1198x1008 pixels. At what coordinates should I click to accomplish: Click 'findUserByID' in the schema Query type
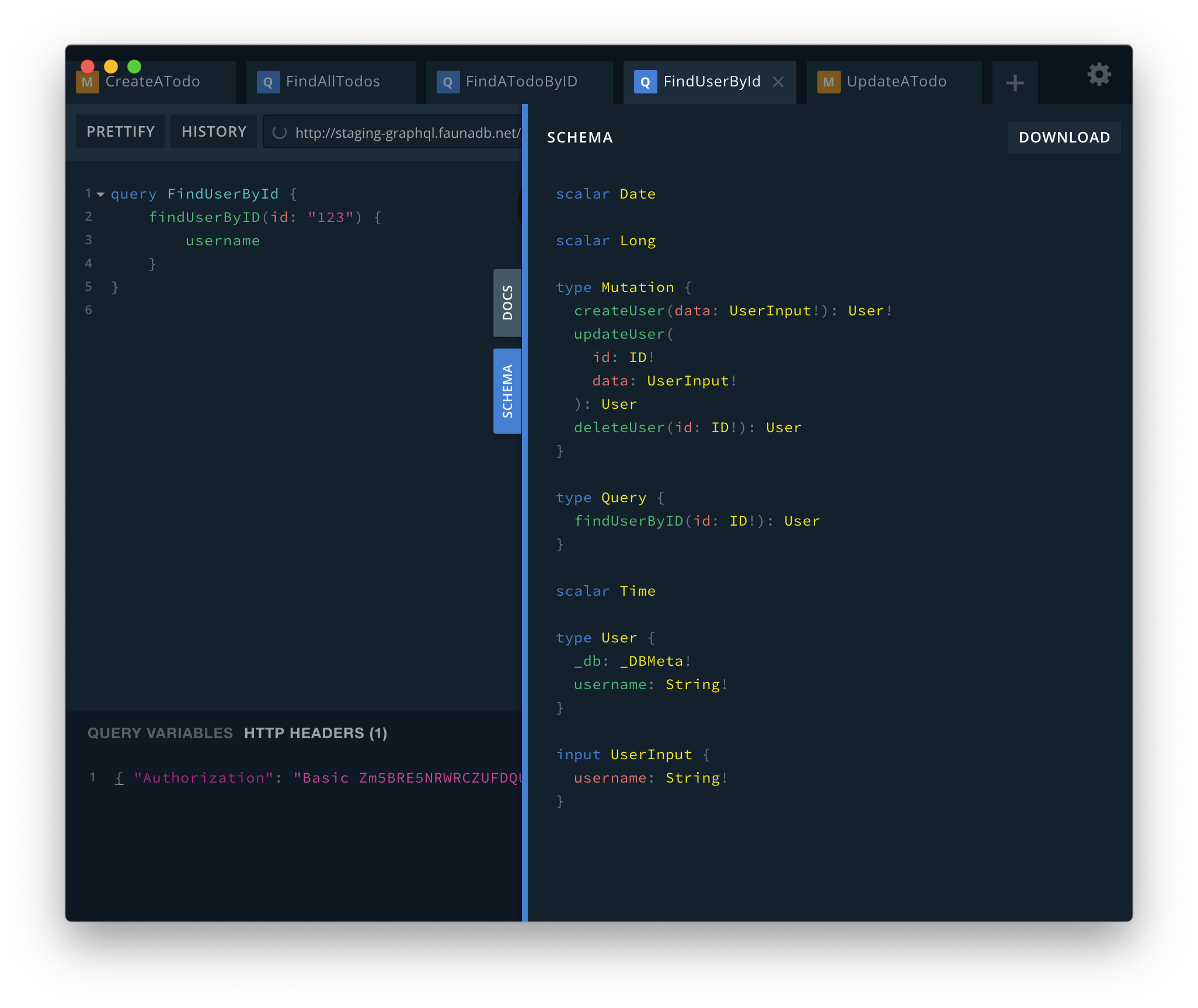[x=628, y=521]
